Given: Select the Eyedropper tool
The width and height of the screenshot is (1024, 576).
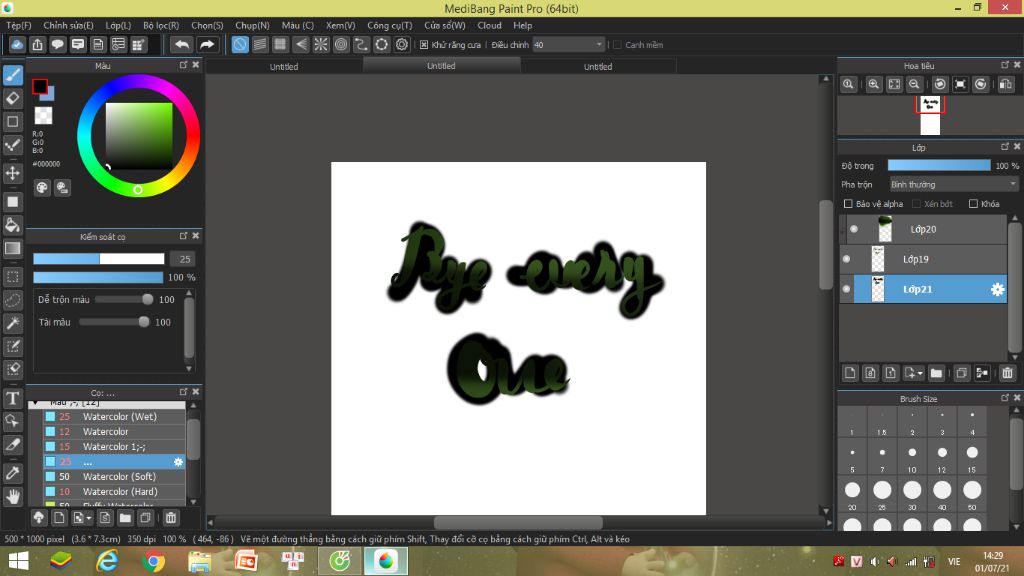Looking at the screenshot, I should point(13,473).
